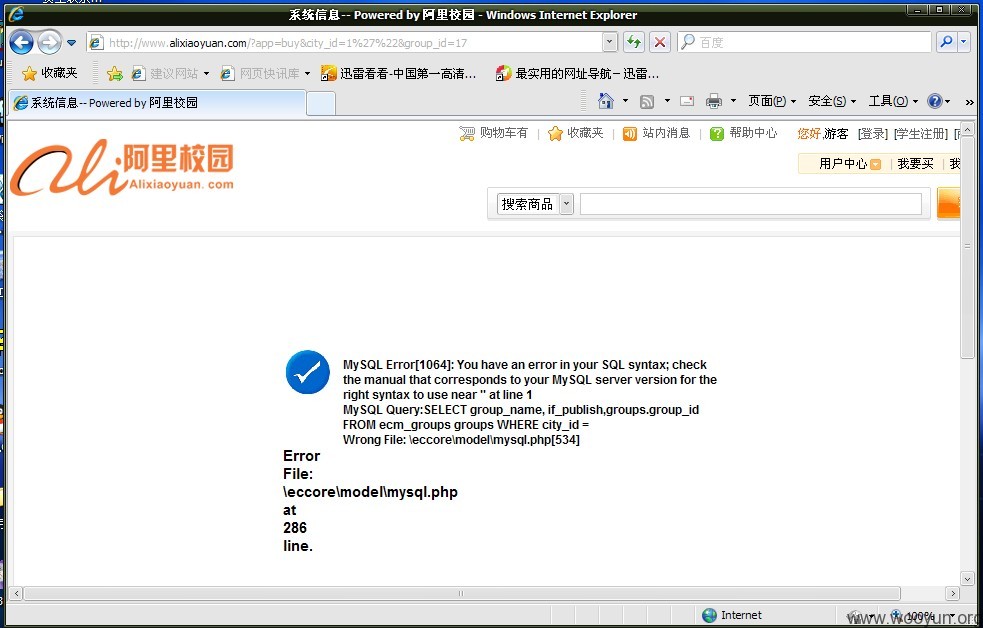Focus the address bar URL field
This screenshot has width=983, height=628.
tap(353, 43)
